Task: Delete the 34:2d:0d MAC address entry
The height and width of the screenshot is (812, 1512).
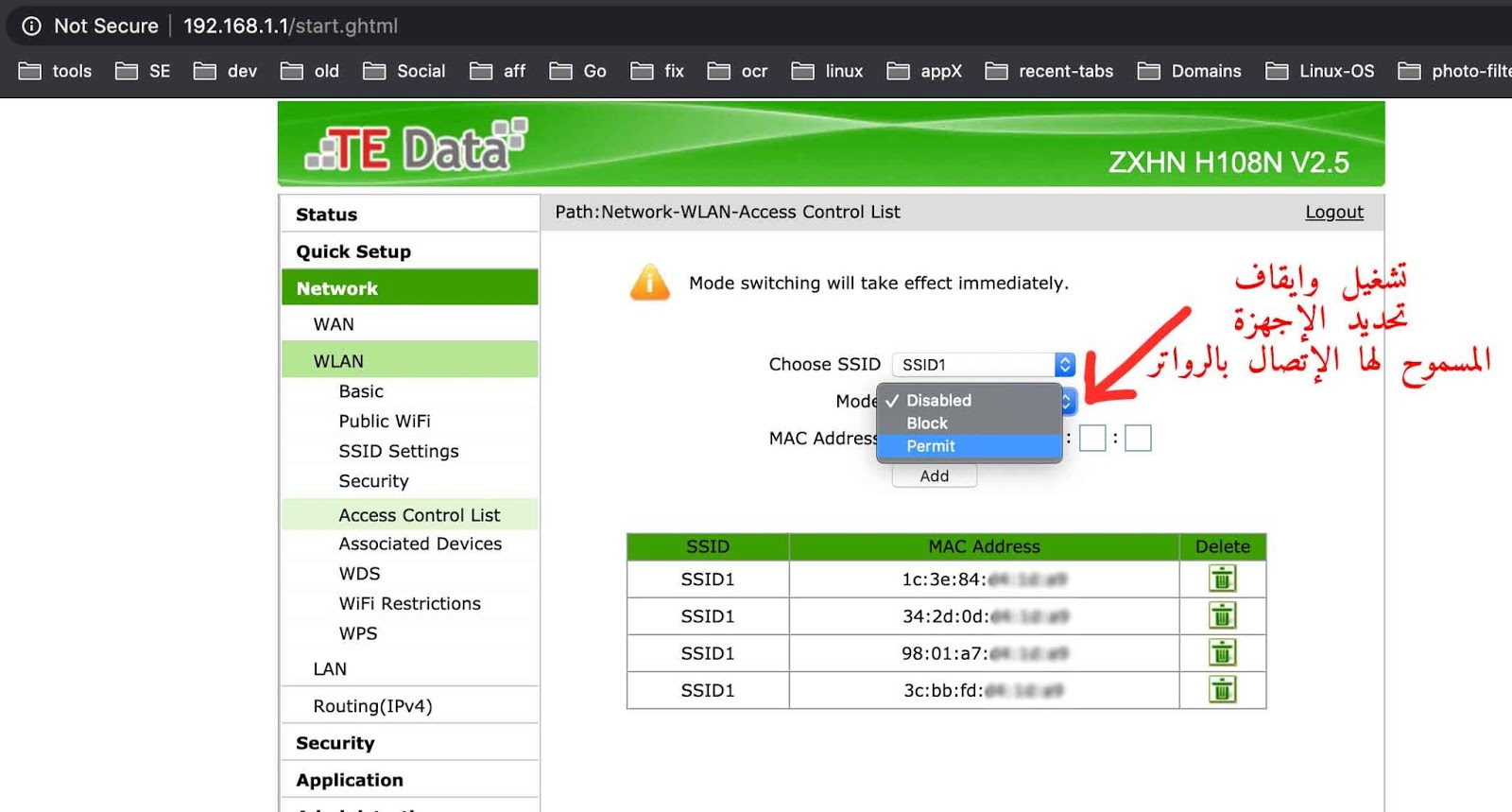Action: point(1222,616)
